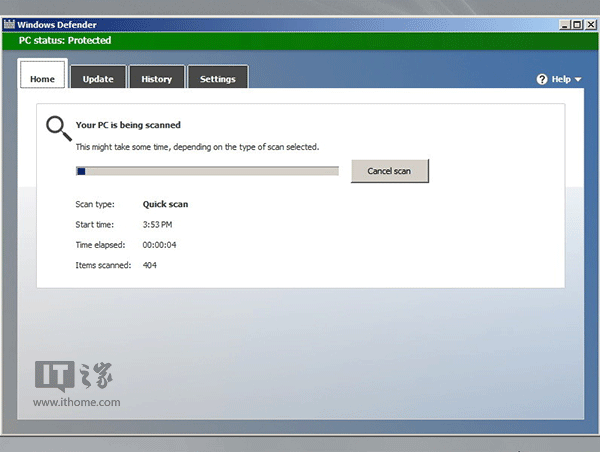Open the Update tab
This screenshot has width=600, height=452.
click(98, 79)
